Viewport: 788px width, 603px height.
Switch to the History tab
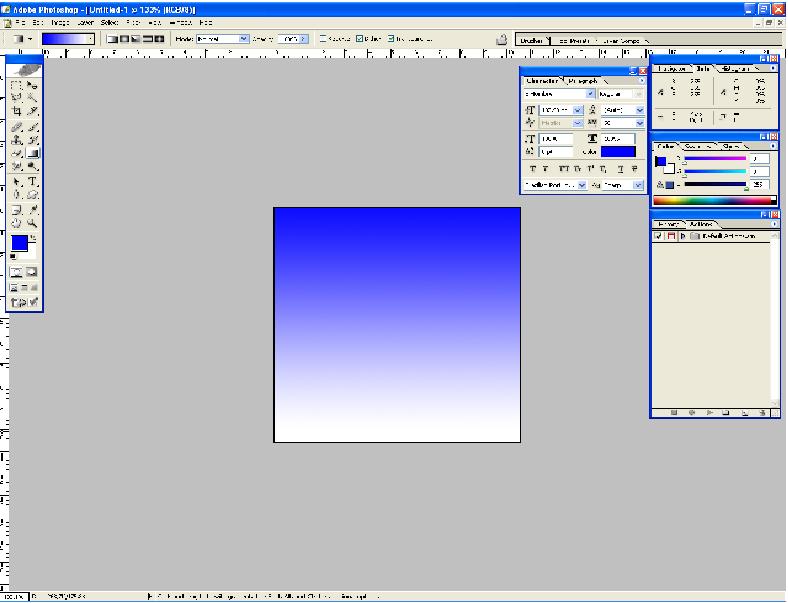tap(668, 224)
